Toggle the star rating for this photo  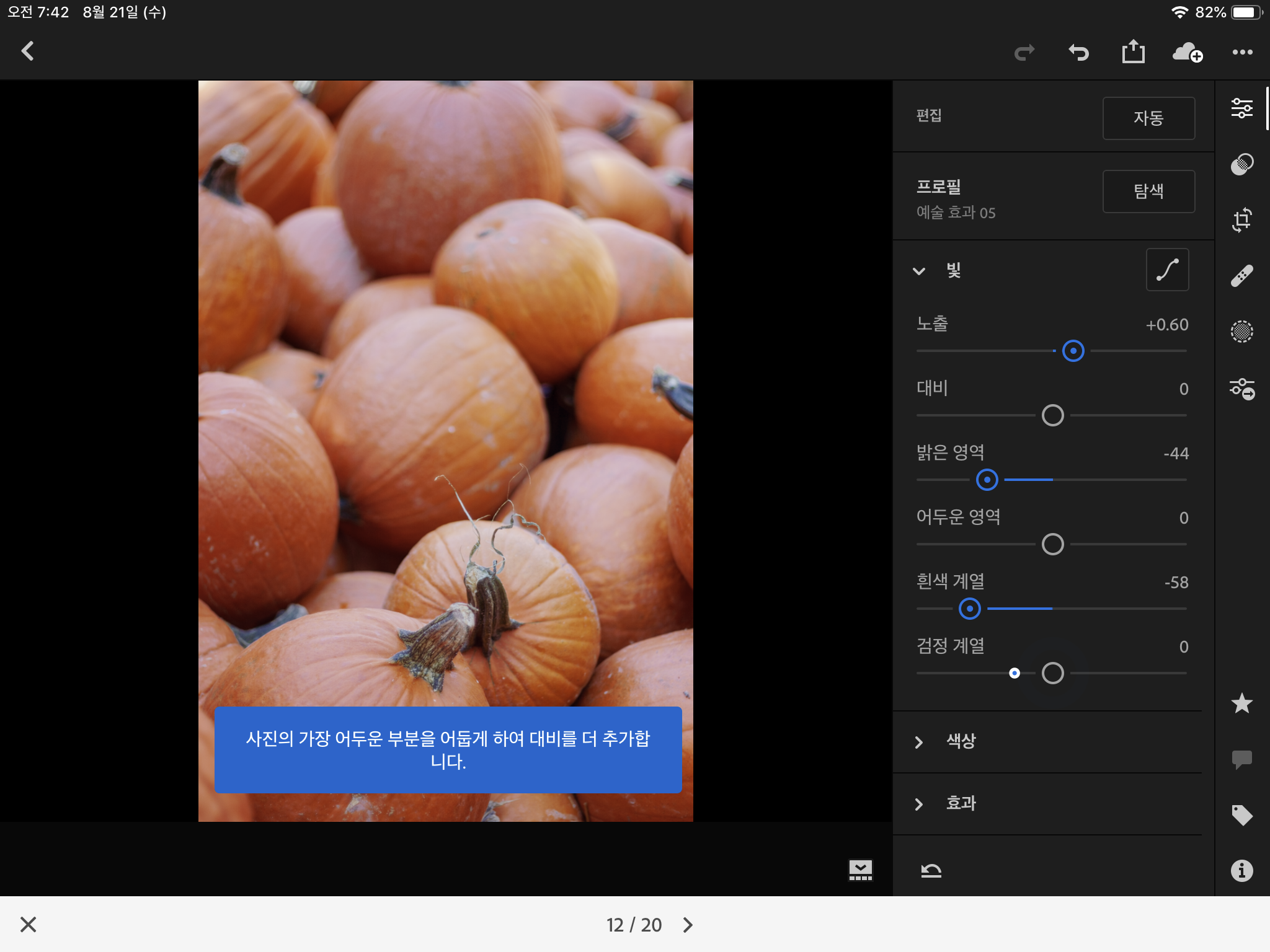[x=1243, y=703]
